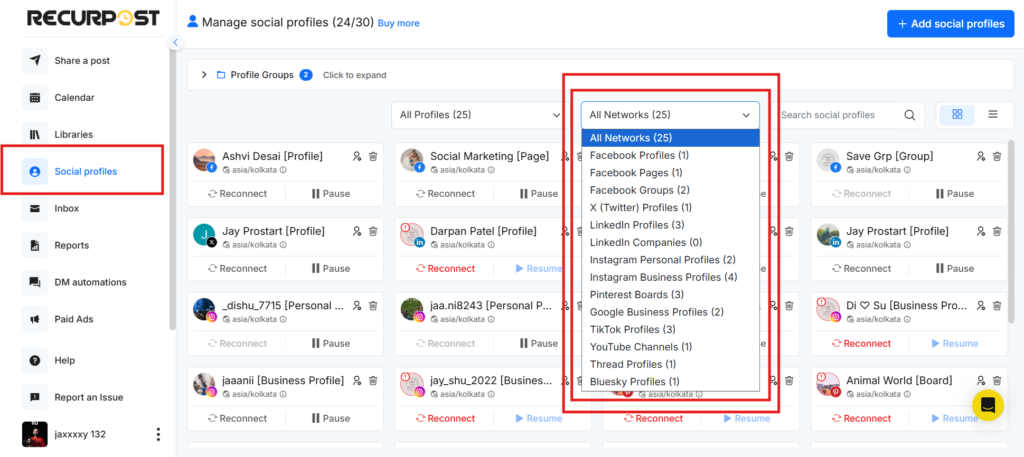Choose LinkedIn Profiles (3) option
Viewport: 1024px width, 457px height.
pyautogui.click(x=670, y=225)
